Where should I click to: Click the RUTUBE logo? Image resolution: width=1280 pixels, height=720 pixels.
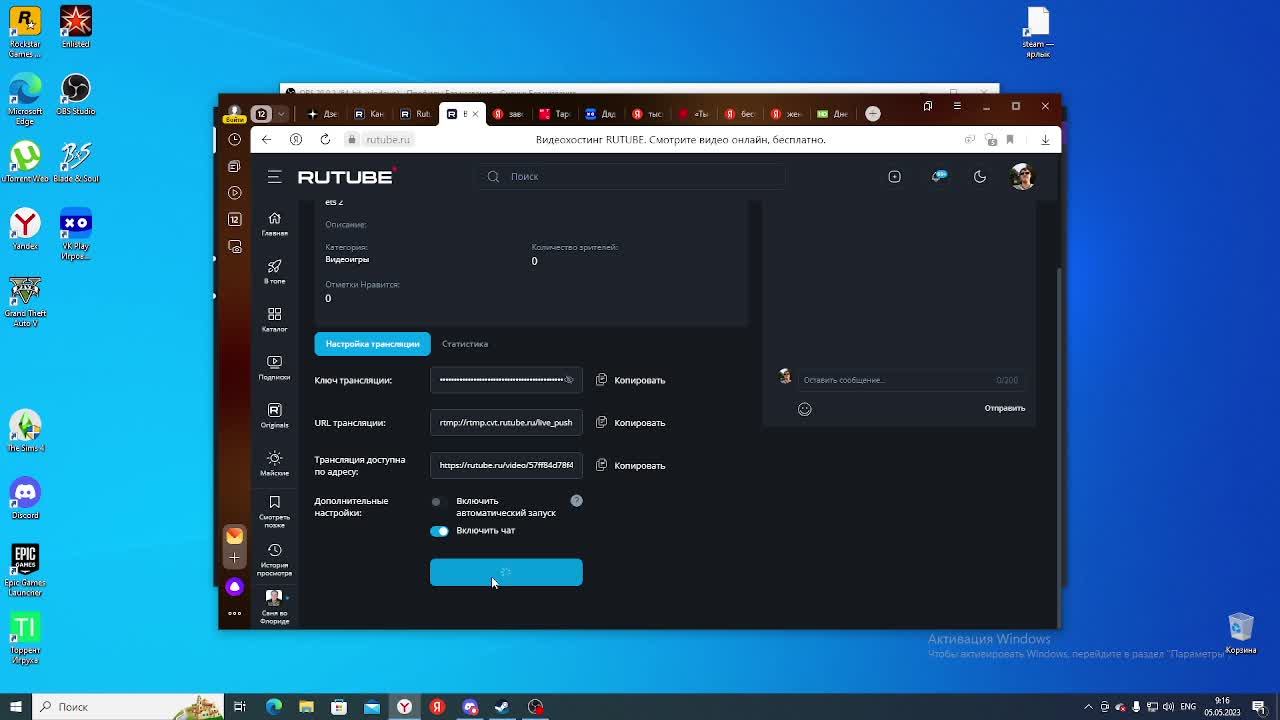click(346, 177)
